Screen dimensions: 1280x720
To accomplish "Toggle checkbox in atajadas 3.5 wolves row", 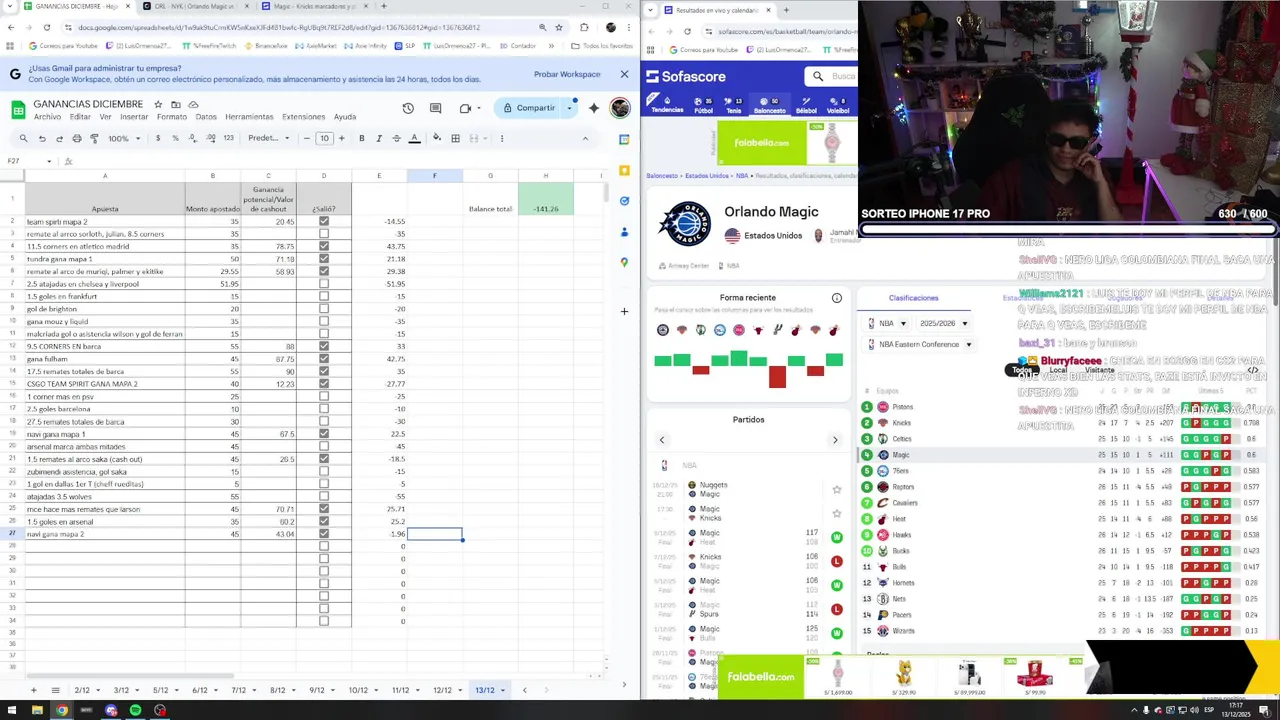I will coord(323,496).
